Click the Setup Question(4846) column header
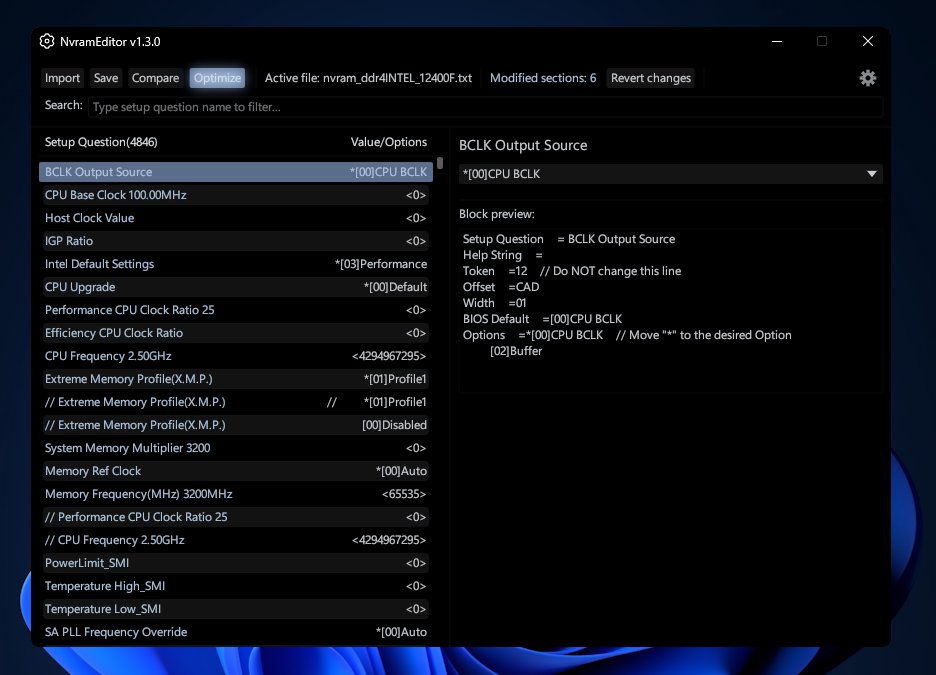 click(101, 142)
